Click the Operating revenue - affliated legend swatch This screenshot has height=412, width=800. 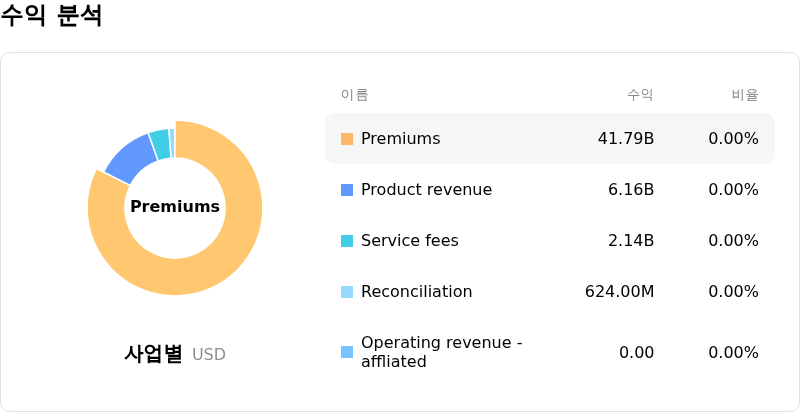pyautogui.click(x=347, y=352)
